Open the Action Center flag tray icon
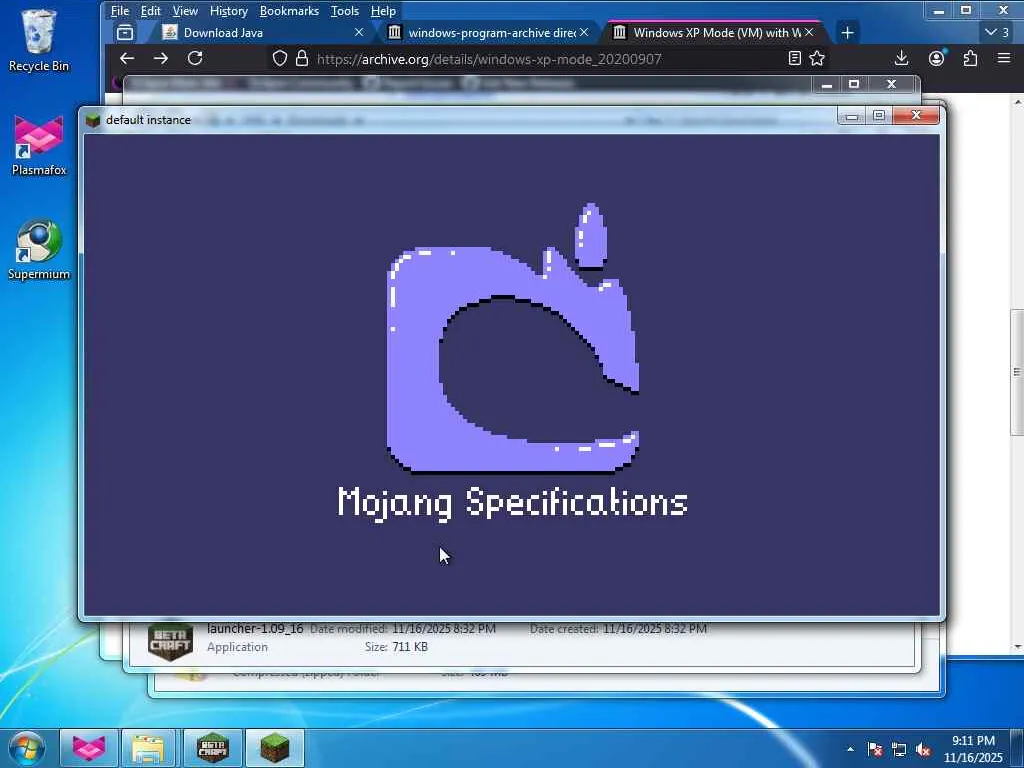Screen dimensions: 1024x768 pyautogui.click(x=875, y=749)
